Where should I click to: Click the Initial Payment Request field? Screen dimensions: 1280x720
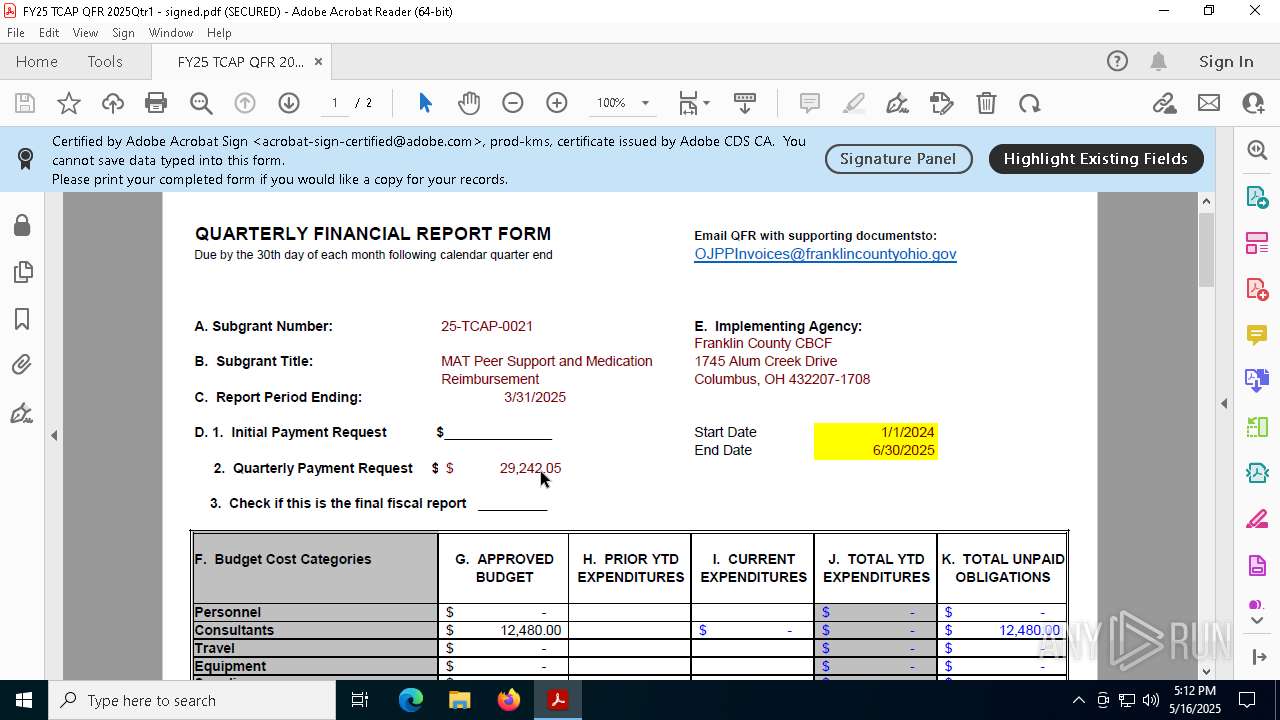pos(498,433)
